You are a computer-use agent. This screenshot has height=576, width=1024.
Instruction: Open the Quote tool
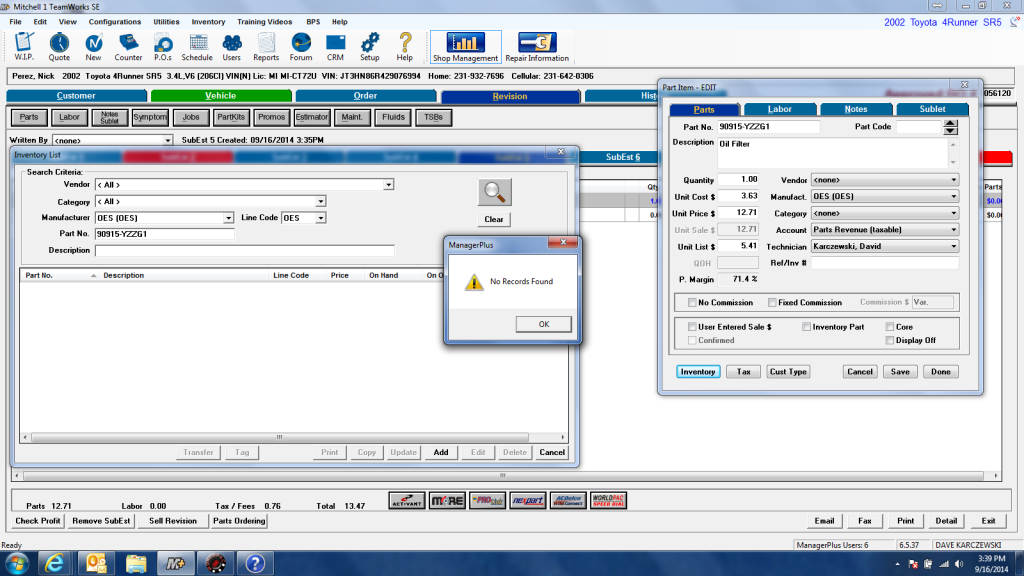click(59, 46)
